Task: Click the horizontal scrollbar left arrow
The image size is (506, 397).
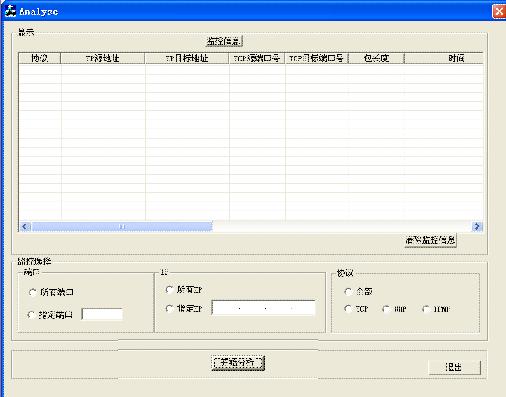Action: [x=25, y=227]
